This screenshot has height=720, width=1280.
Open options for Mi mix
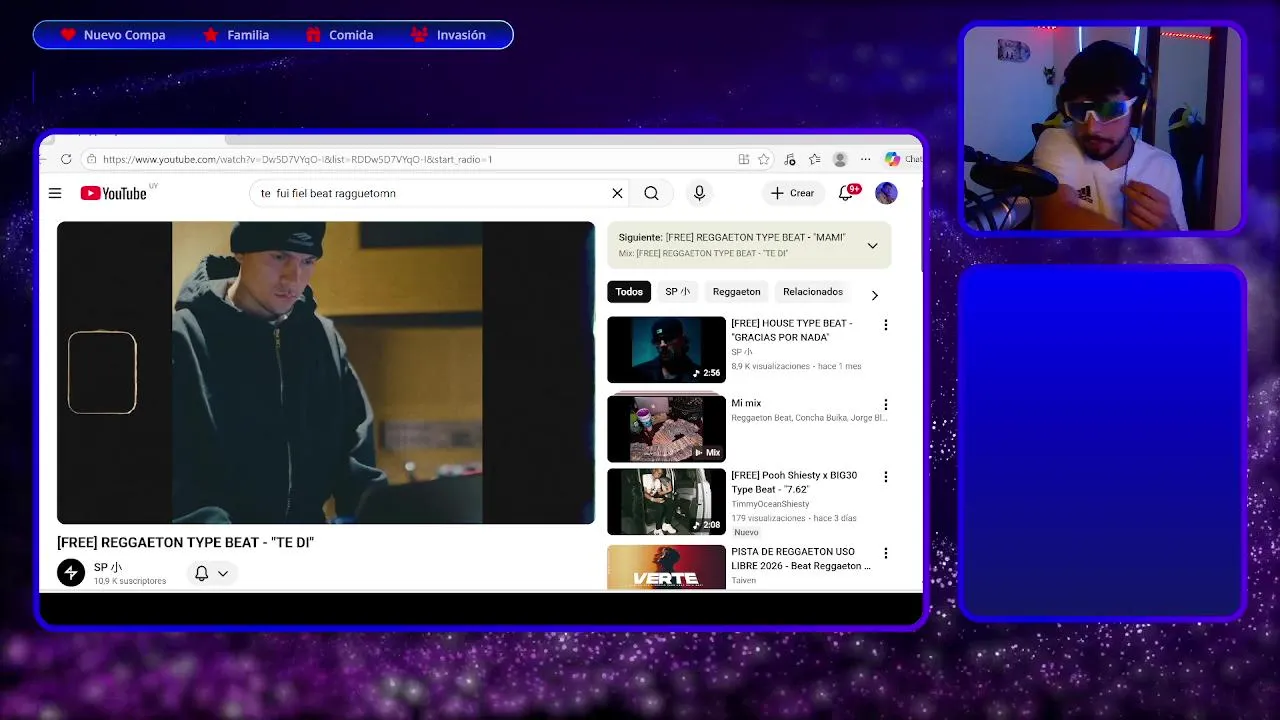885,405
